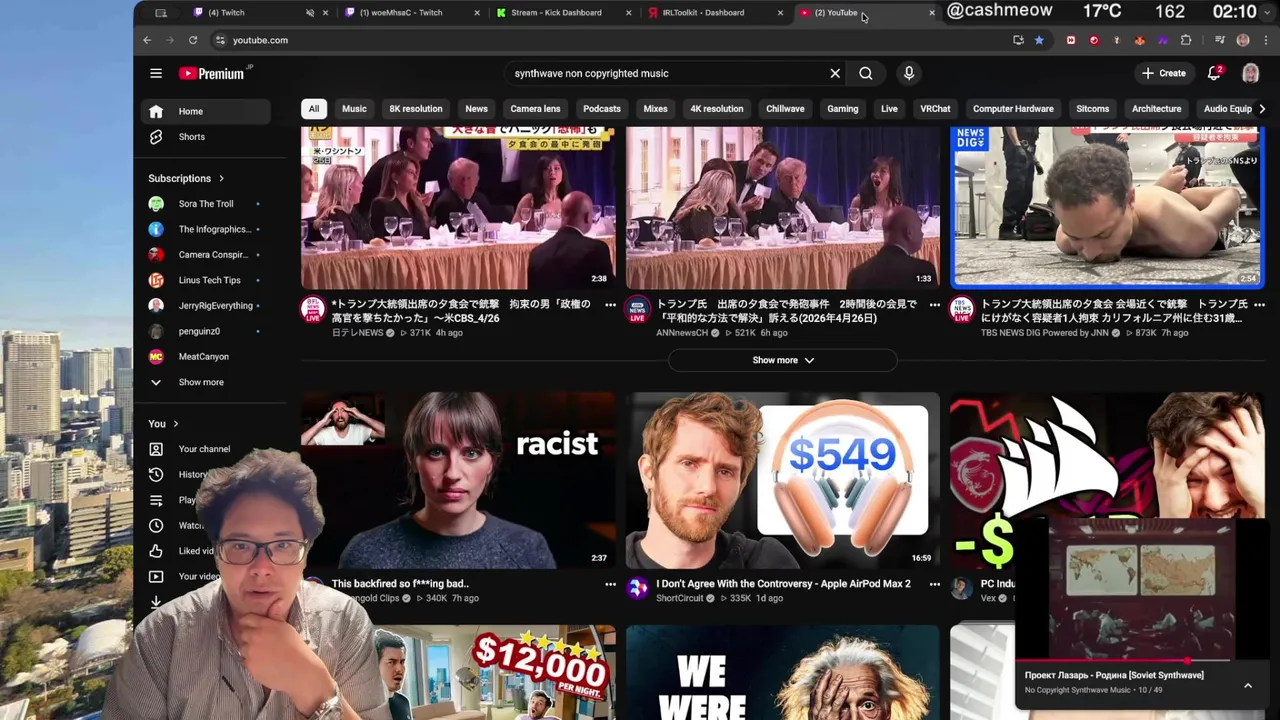Open the You section chevron
Viewport: 1280px width, 720px height.
[x=176, y=424]
